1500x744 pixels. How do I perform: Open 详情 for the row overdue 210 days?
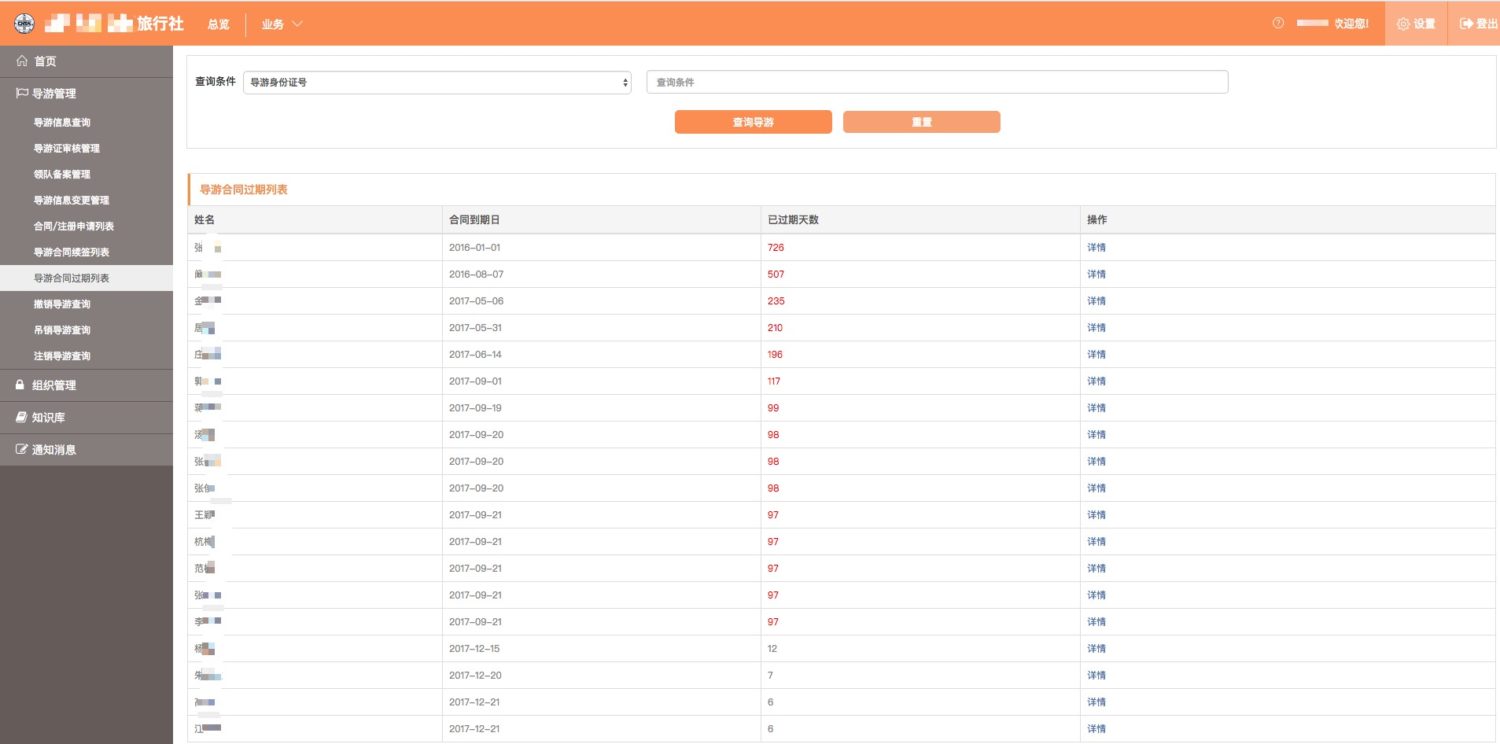[1096, 328]
